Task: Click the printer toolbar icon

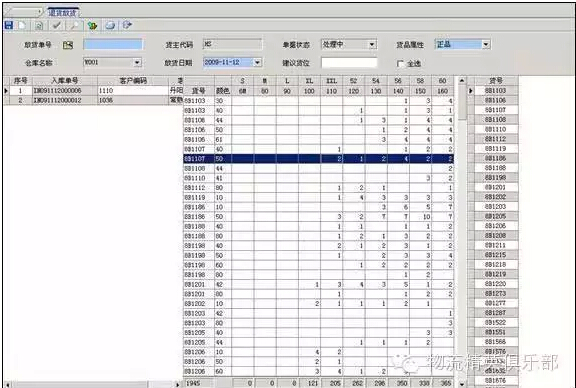Action: 110,25
